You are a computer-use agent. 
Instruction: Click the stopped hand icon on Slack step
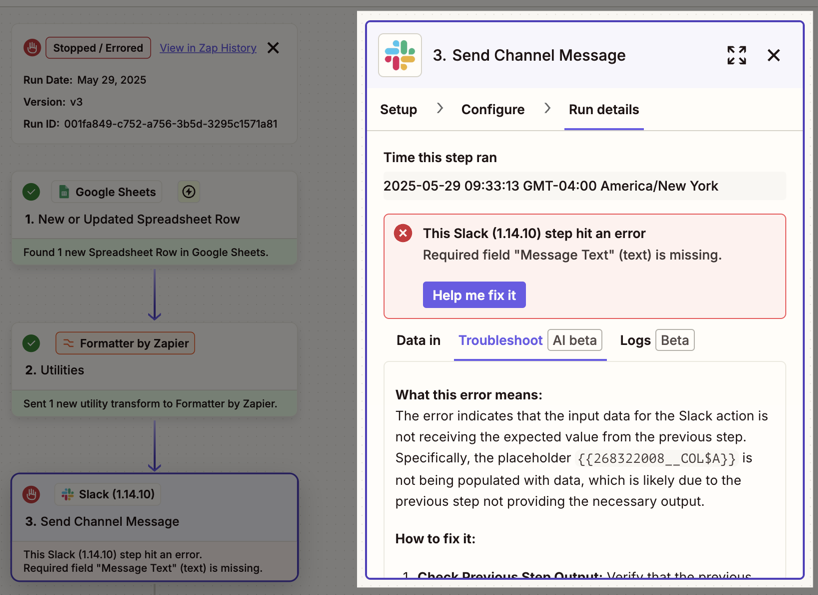(x=32, y=494)
